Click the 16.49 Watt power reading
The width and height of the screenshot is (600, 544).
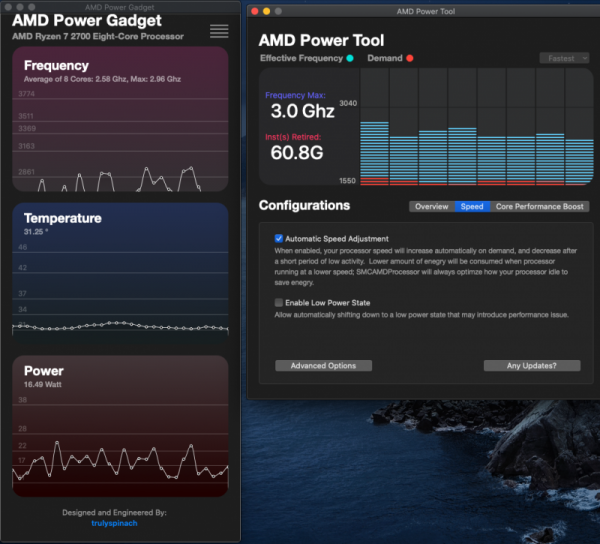42,384
